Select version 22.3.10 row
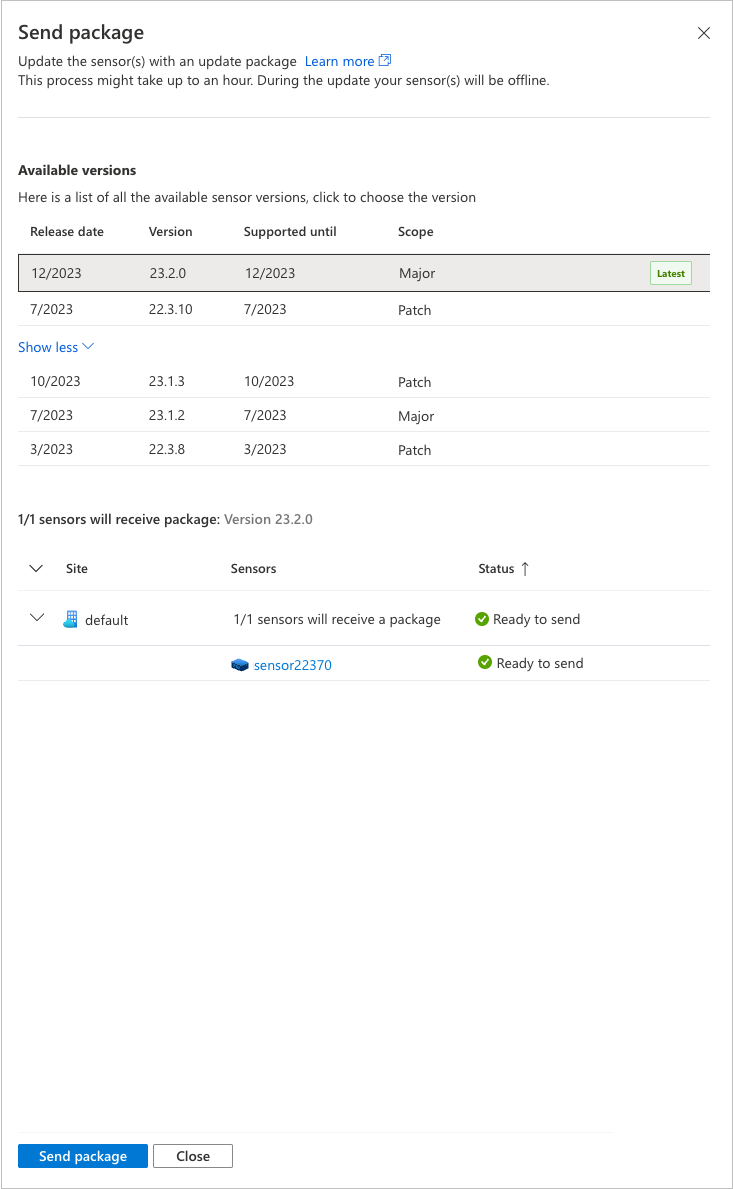Image resolution: width=734 pixels, height=1189 pixels. click(364, 309)
